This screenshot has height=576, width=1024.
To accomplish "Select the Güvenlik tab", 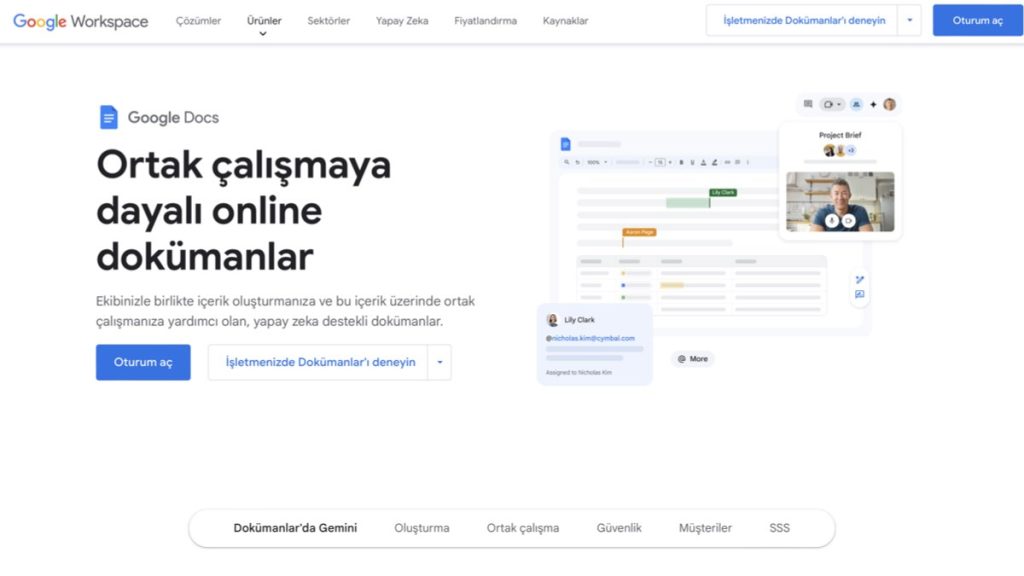I will pyautogui.click(x=619, y=528).
